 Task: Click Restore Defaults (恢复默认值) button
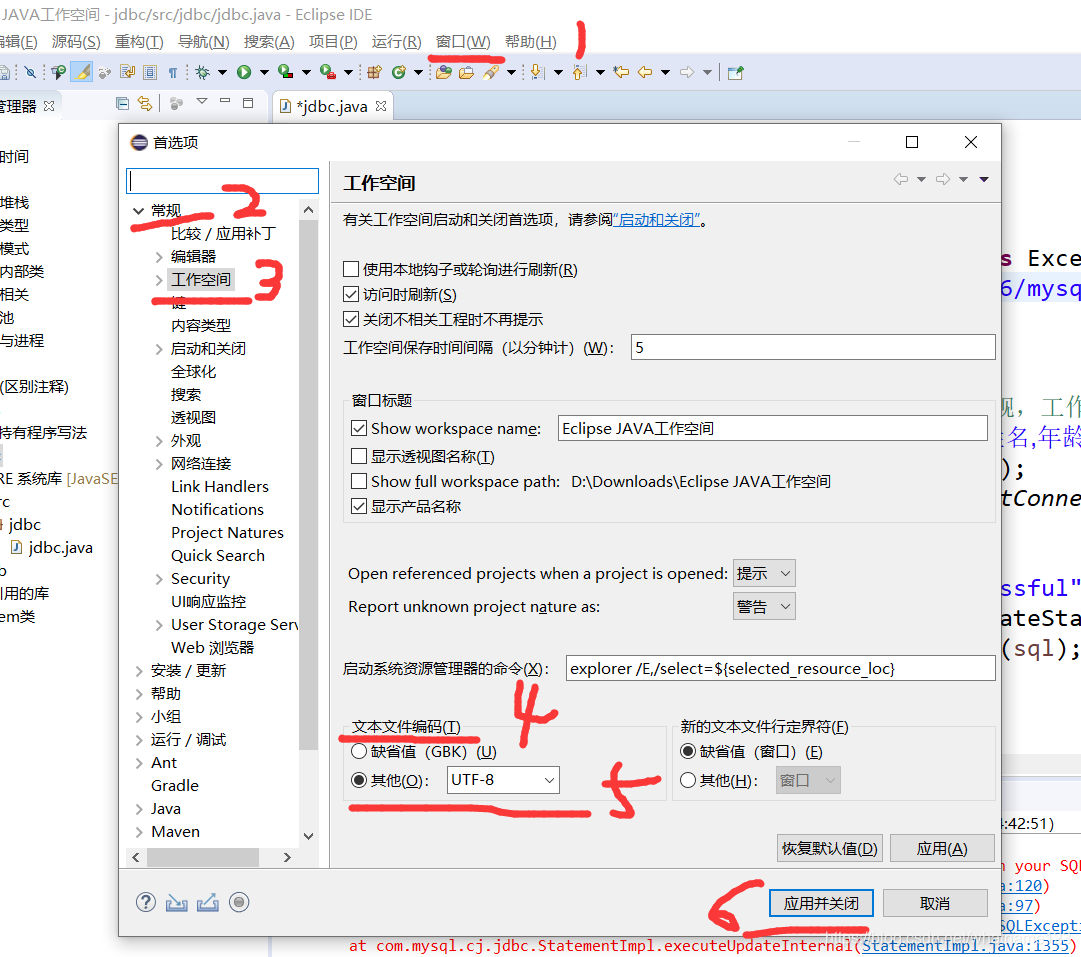pos(829,848)
